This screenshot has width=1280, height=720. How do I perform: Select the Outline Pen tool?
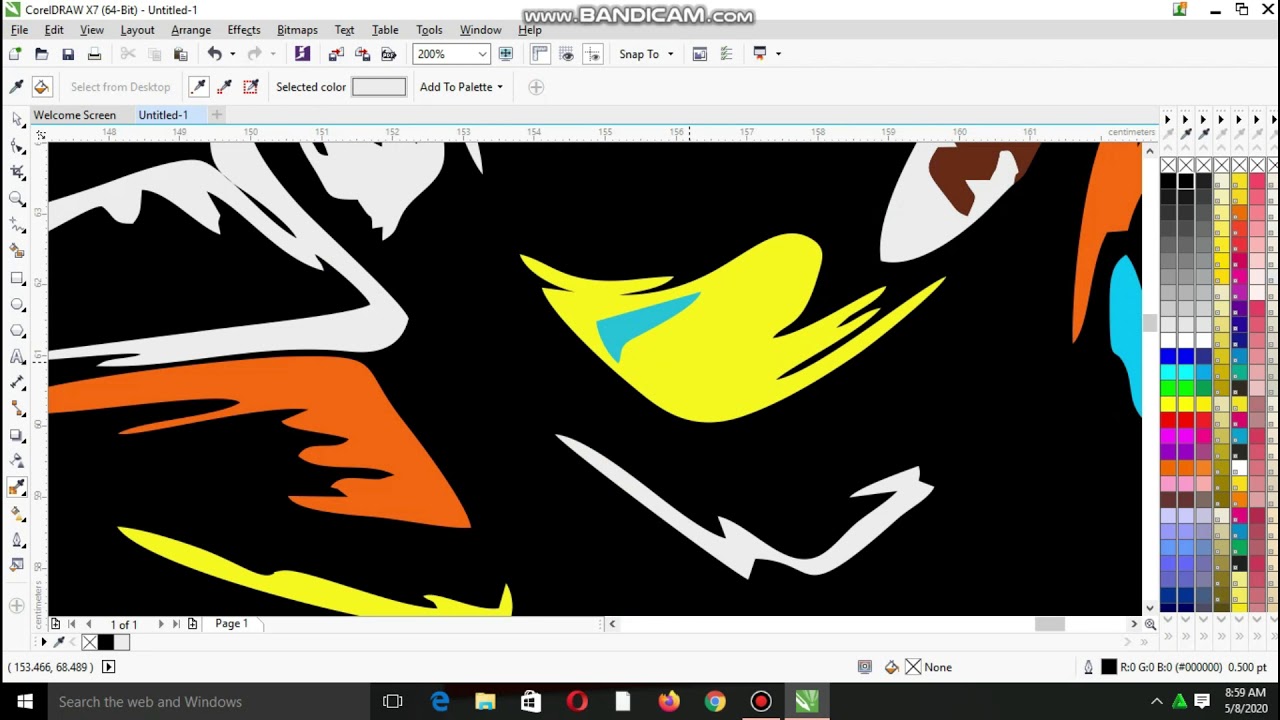(17, 540)
